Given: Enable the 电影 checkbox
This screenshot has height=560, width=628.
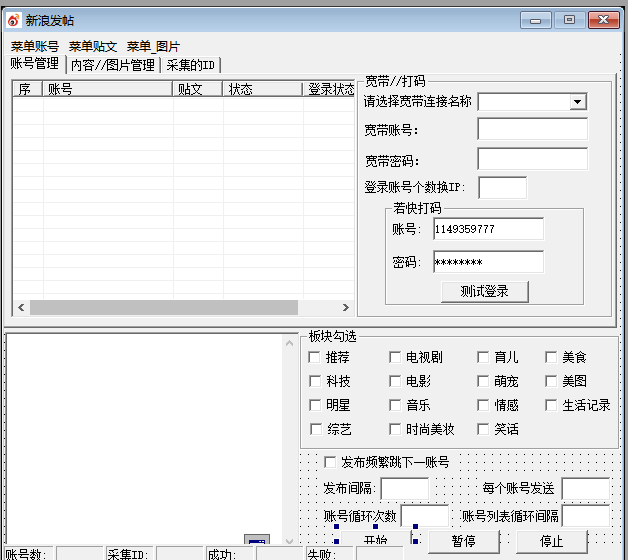Looking at the screenshot, I should point(395,381).
